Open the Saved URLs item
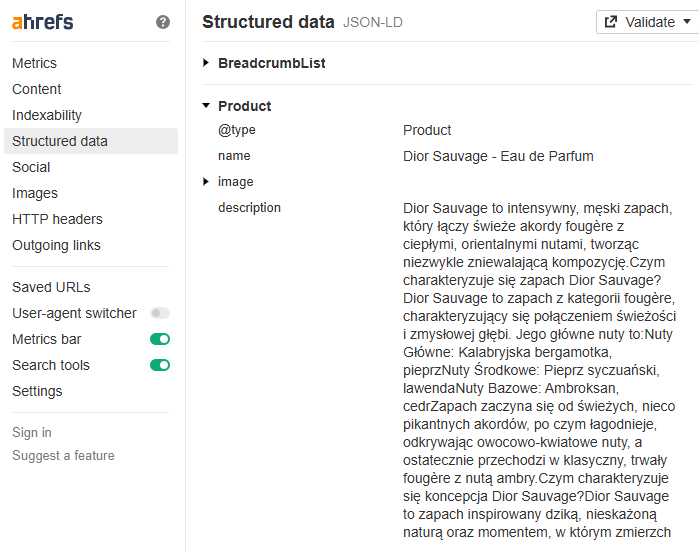The width and height of the screenshot is (699, 552). [x=51, y=287]
